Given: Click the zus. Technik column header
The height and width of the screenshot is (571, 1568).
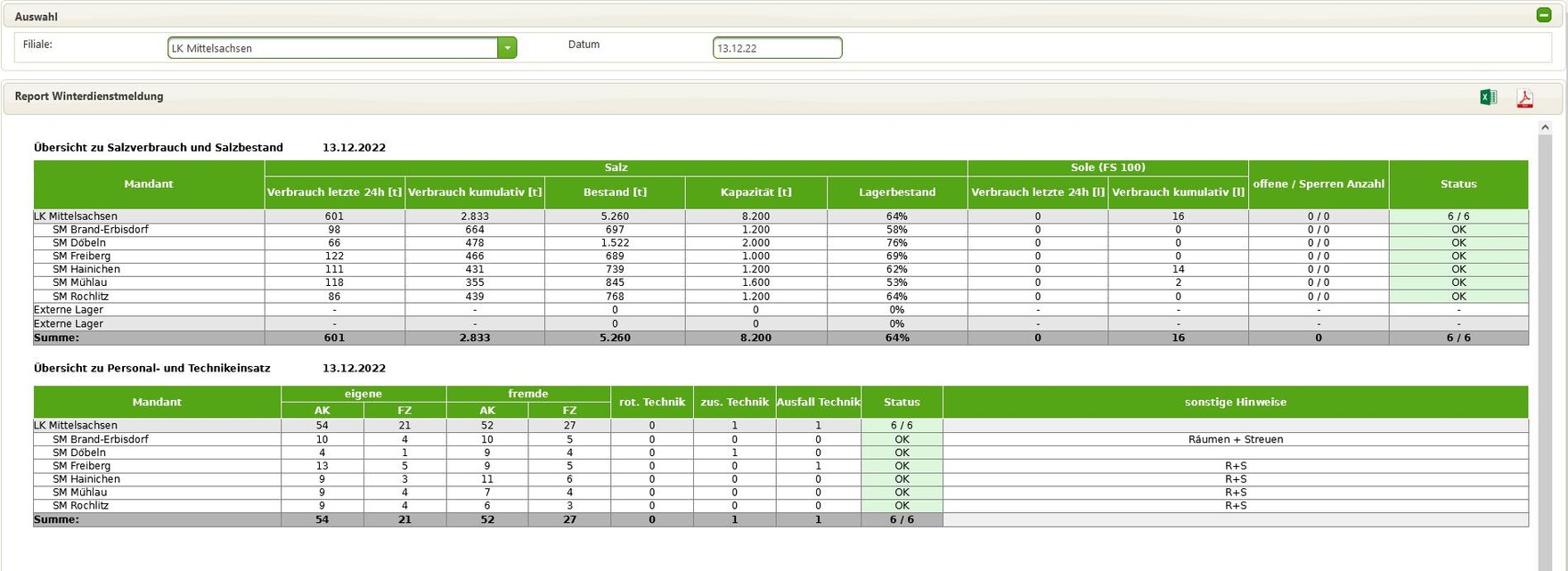Looking at the screenshot, I should coord(735,403).
